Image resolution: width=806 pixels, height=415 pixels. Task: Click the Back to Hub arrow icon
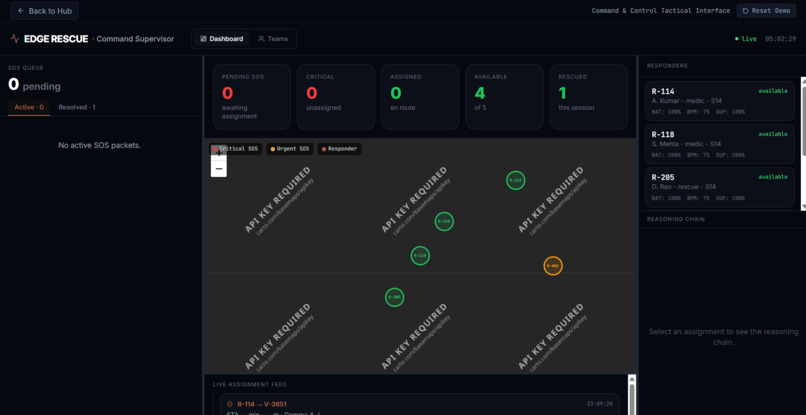tap(21, 11)
